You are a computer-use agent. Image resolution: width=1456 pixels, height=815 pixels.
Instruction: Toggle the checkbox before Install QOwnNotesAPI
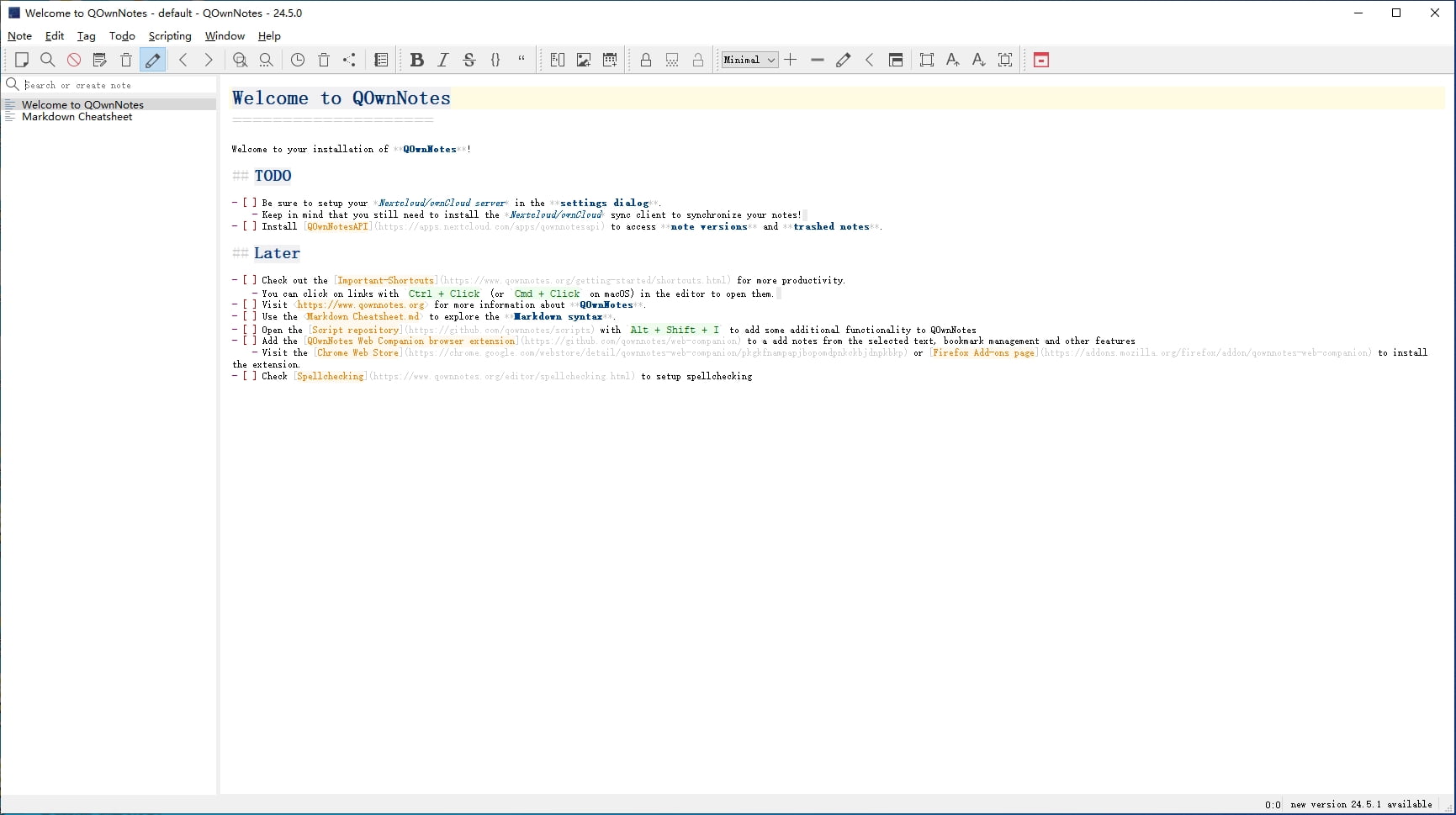(250, 227)
